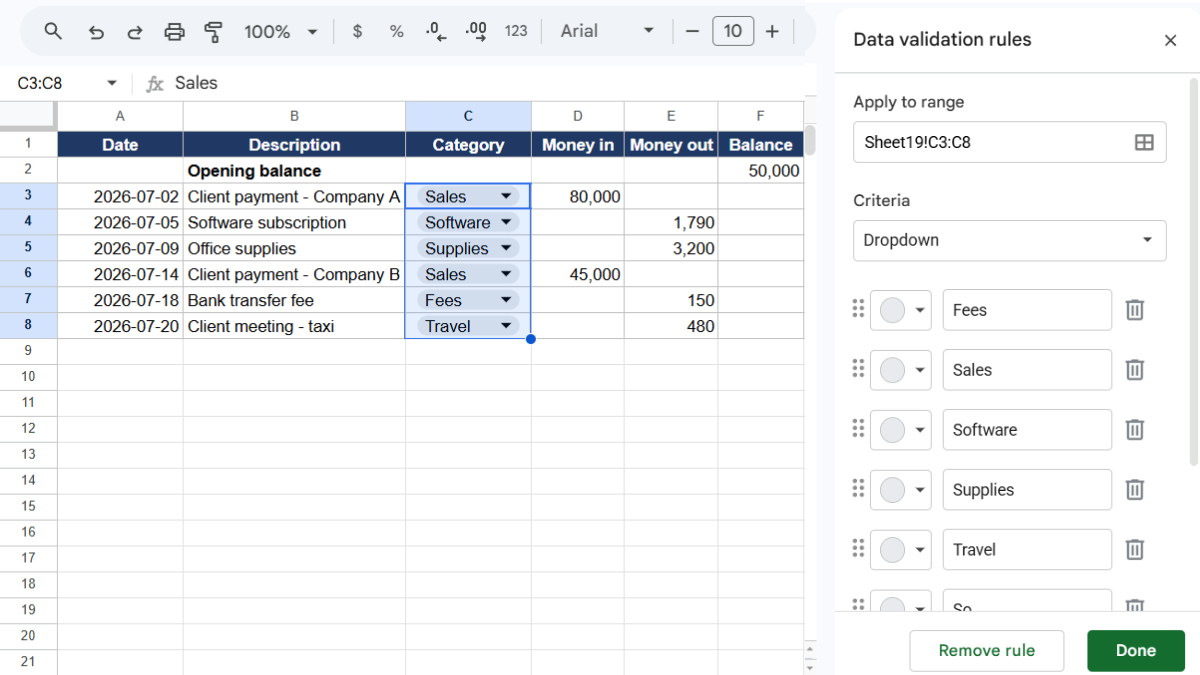Increase font size with plus button
Image resolution: width=1200 pixels, height=675 pixels.
pyautogui.click(x=772, y=31)
